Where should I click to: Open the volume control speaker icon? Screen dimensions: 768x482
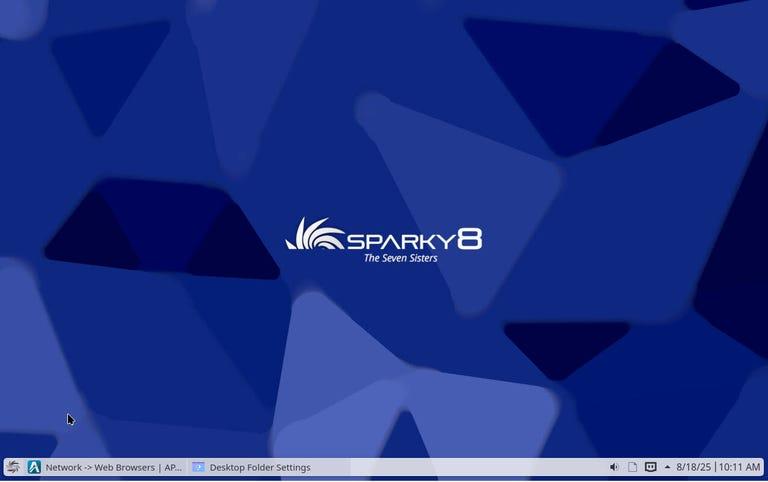coord(614,467)
